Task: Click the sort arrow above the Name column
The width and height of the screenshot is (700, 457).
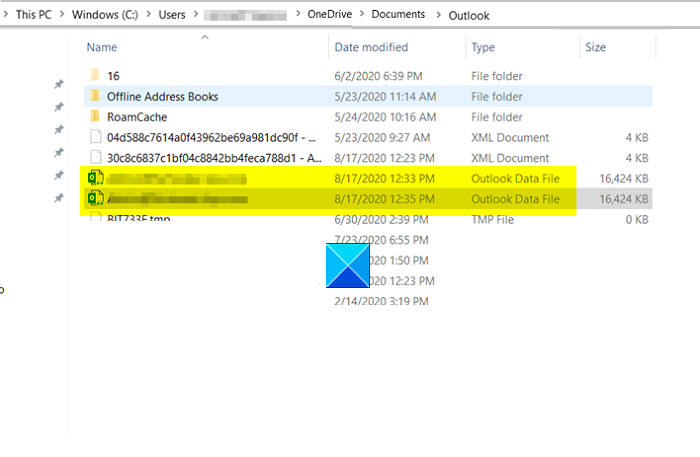Action: coord(205,37)
